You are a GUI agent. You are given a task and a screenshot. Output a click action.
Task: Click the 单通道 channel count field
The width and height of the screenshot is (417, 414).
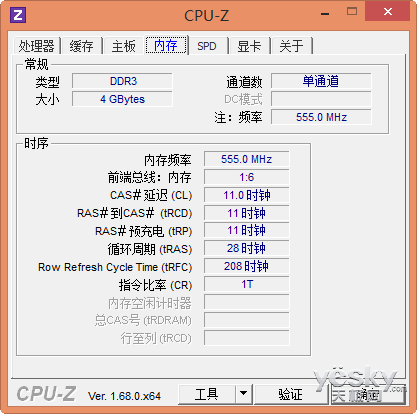pos(321,81)
